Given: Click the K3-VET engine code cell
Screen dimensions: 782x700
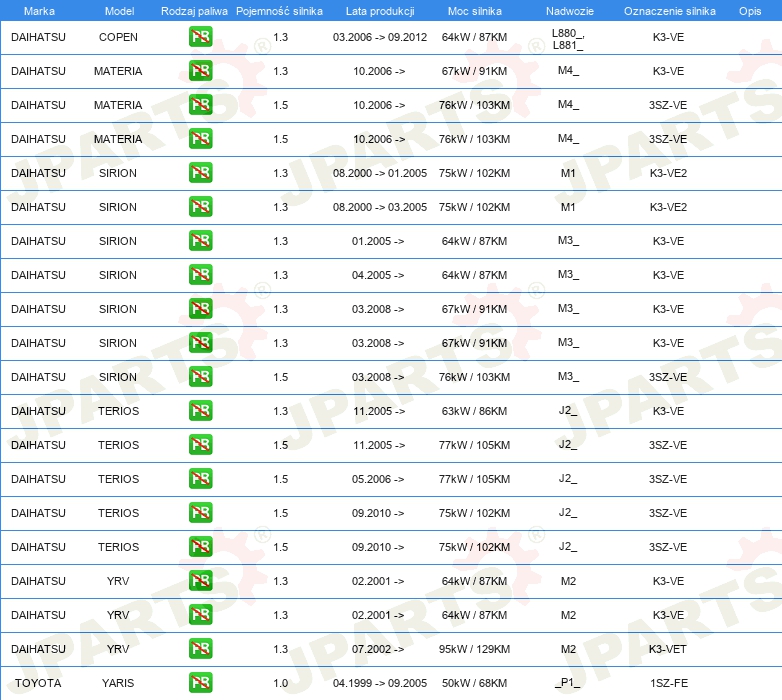Looking at the screenshot, I should coord(667,649).
